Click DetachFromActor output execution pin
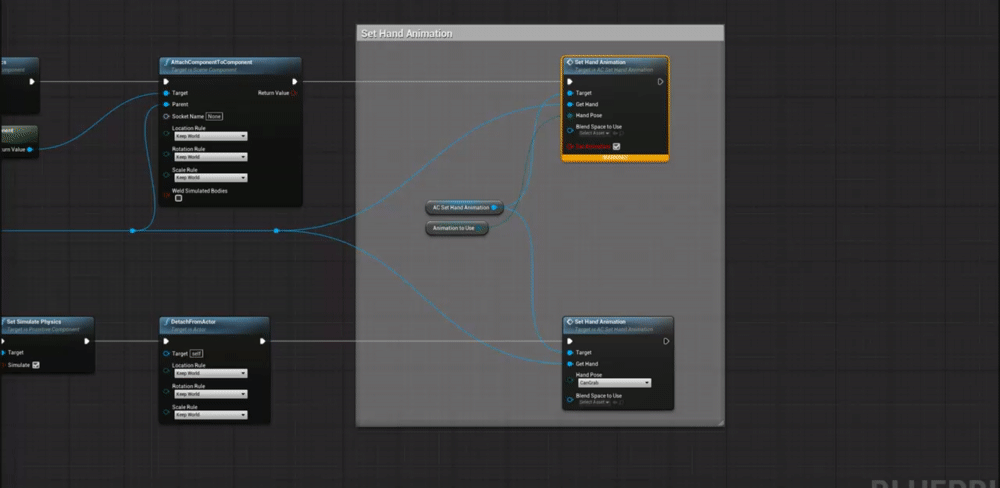Image resolution: width=1000 pixels, height=488 pixels. [x=263, y=341]
